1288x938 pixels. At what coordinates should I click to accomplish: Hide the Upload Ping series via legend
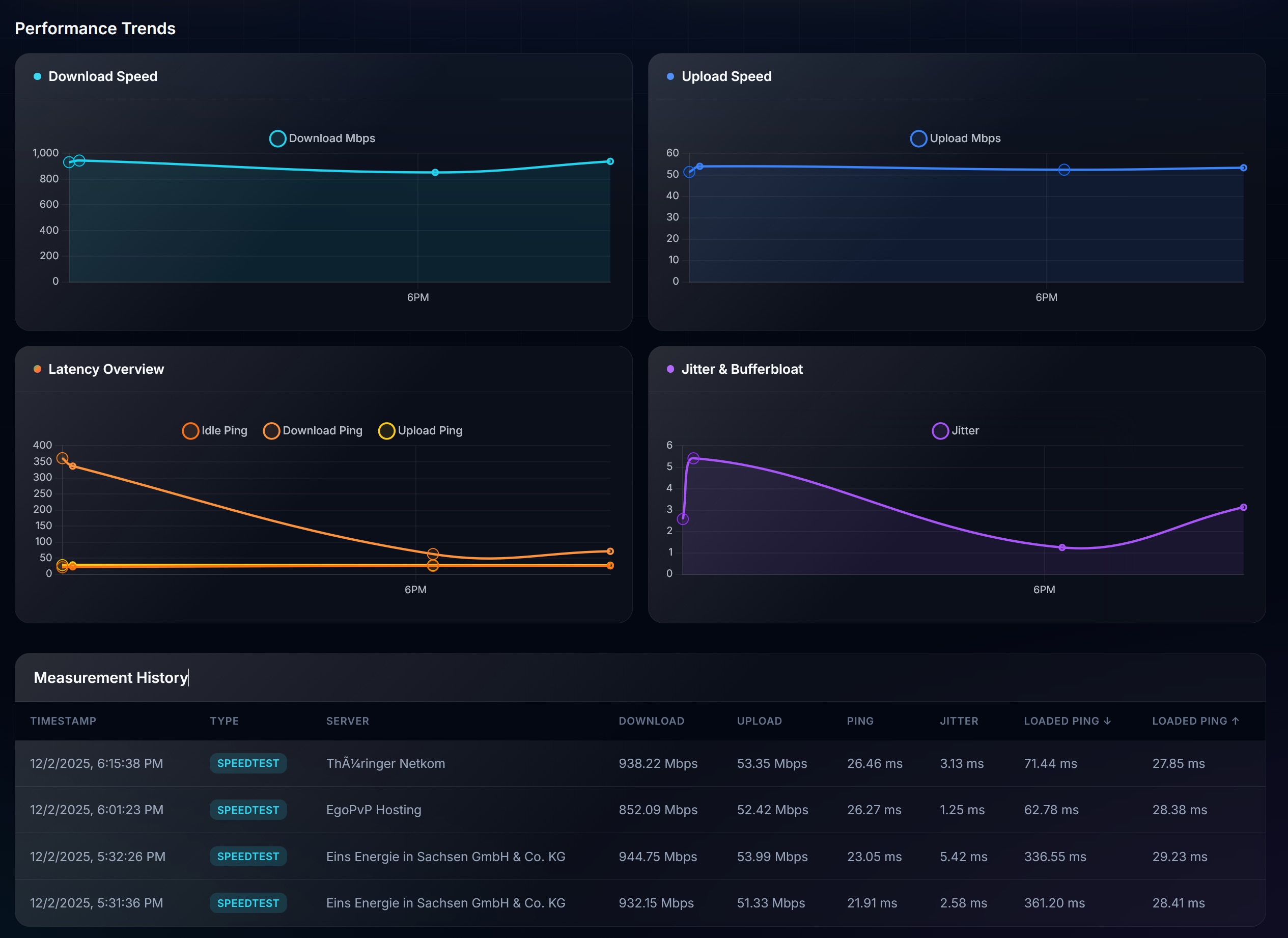(420, 431)
